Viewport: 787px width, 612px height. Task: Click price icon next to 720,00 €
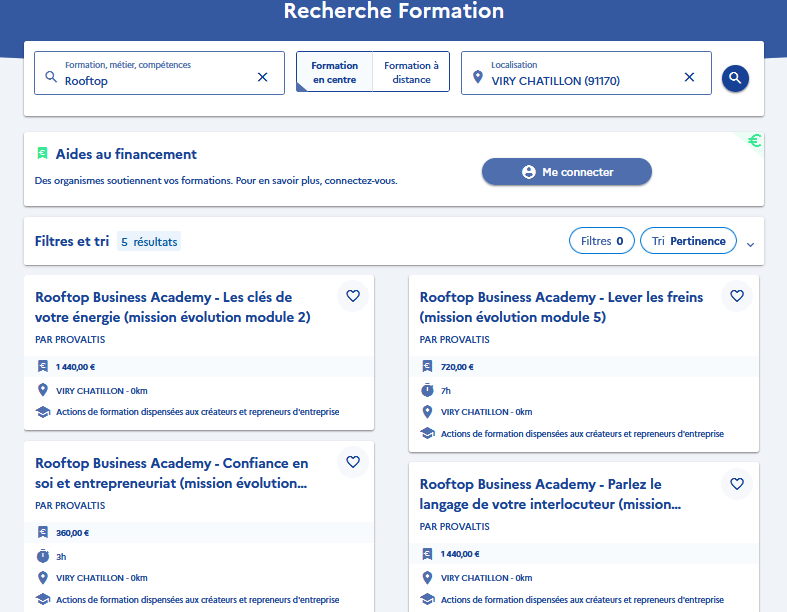pyautogui.click(x=427, y=366)
